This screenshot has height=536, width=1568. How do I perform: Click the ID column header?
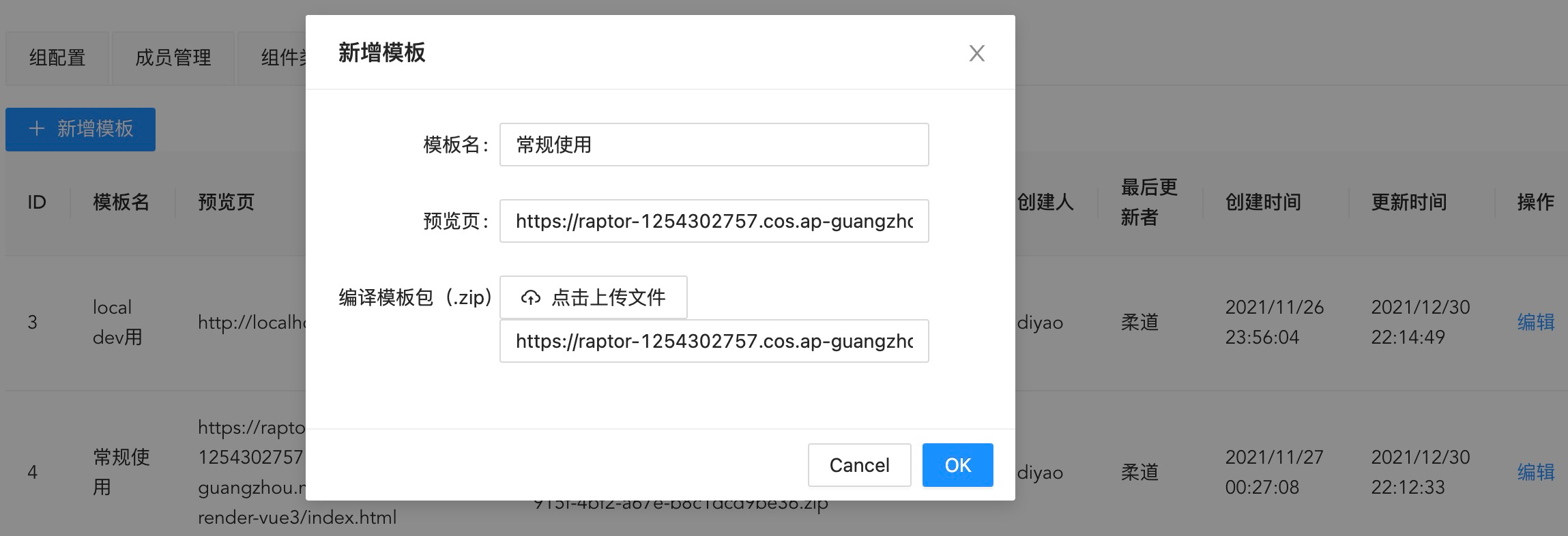pos(37,202)
